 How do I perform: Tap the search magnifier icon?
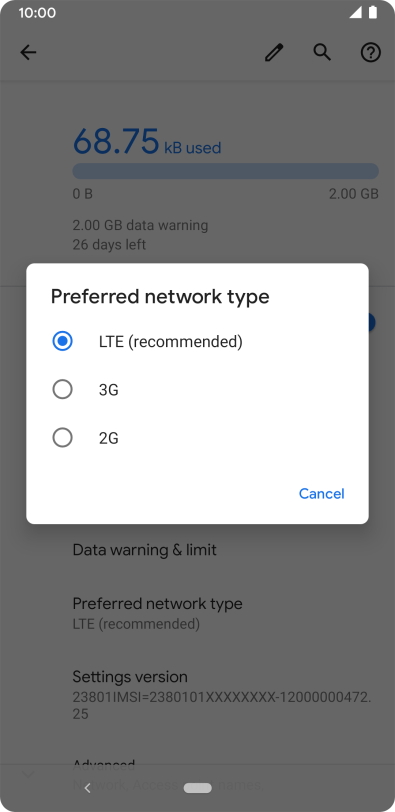(322, 52)
